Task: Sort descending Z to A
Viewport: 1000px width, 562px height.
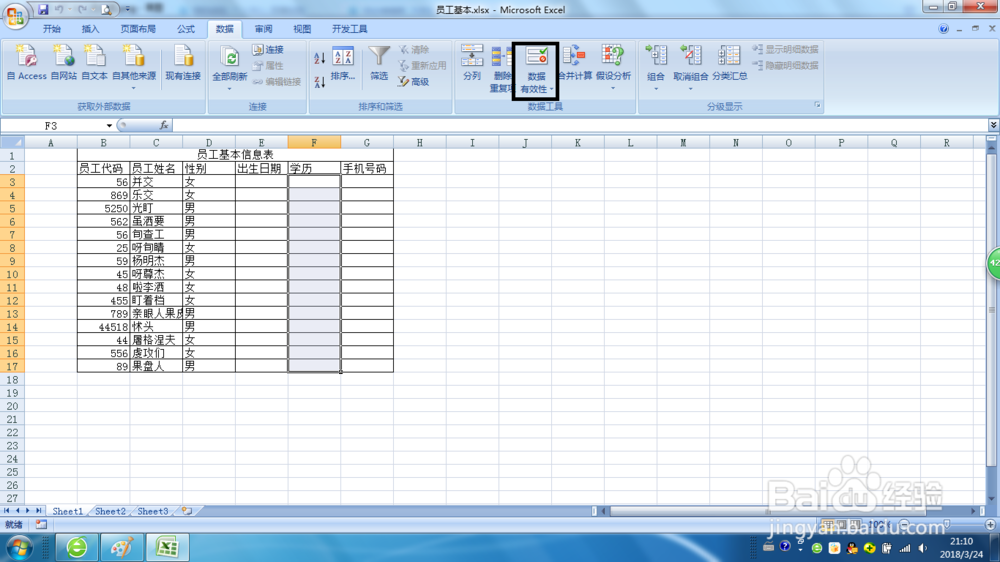Action: [x=320, y=81]
